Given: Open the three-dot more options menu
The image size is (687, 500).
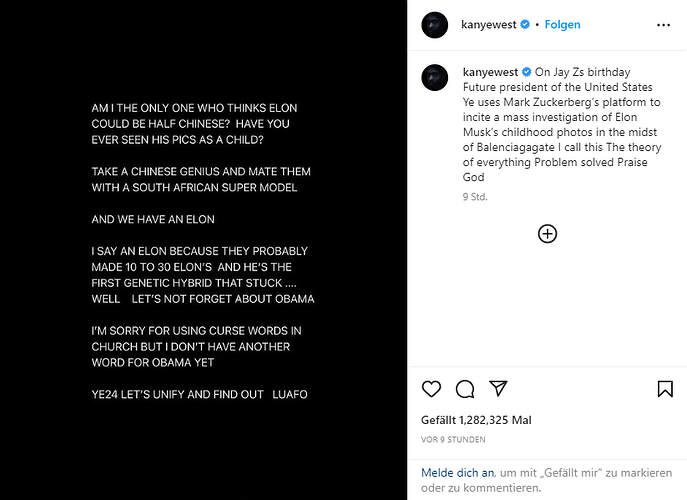Looking at the screenshot, I should point(663,25).
